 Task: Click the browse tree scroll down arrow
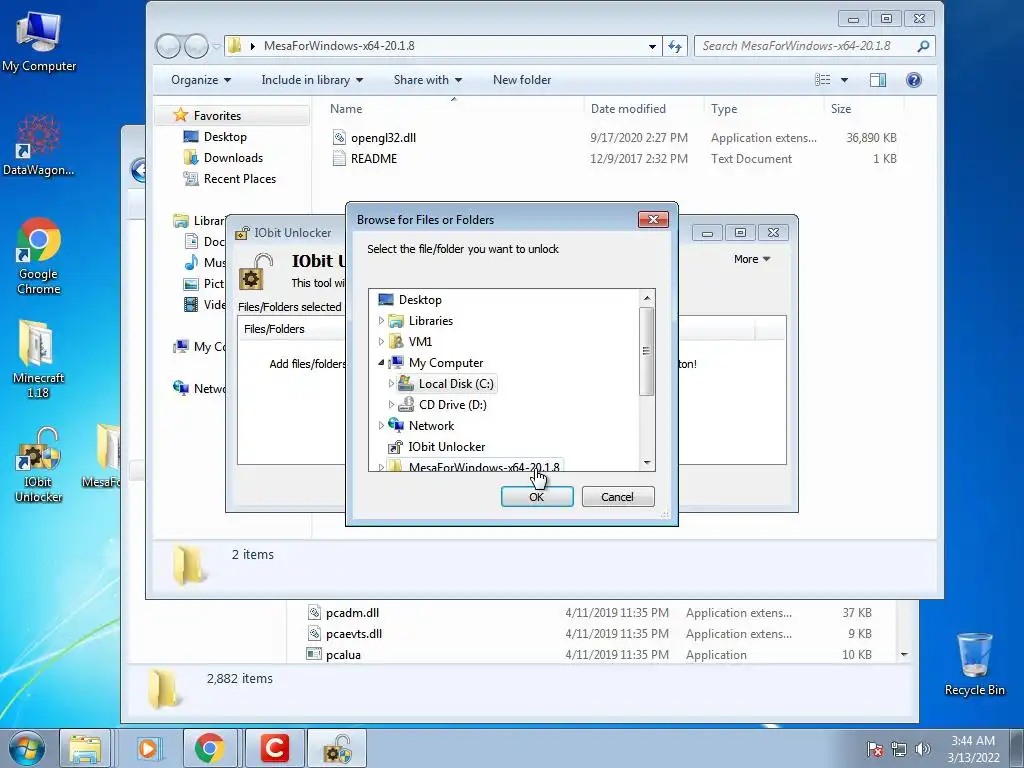pyautogui.click(x=647, y=462)
